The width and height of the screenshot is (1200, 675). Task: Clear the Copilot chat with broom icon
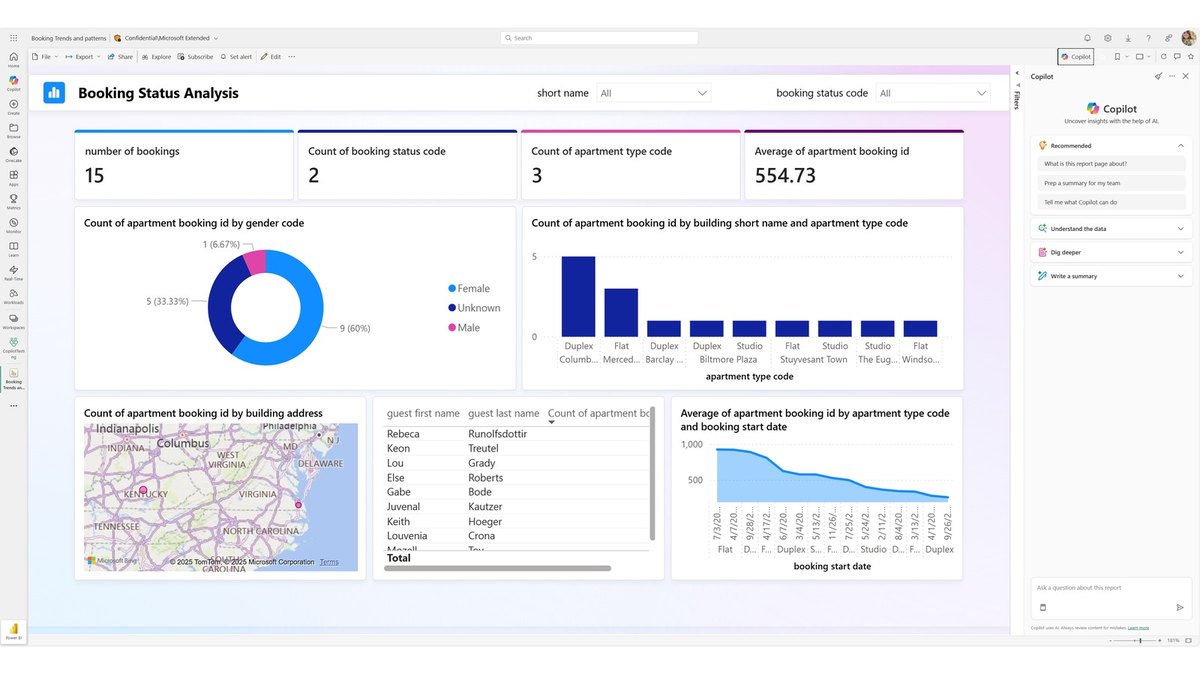click(x=1158, y=76)
